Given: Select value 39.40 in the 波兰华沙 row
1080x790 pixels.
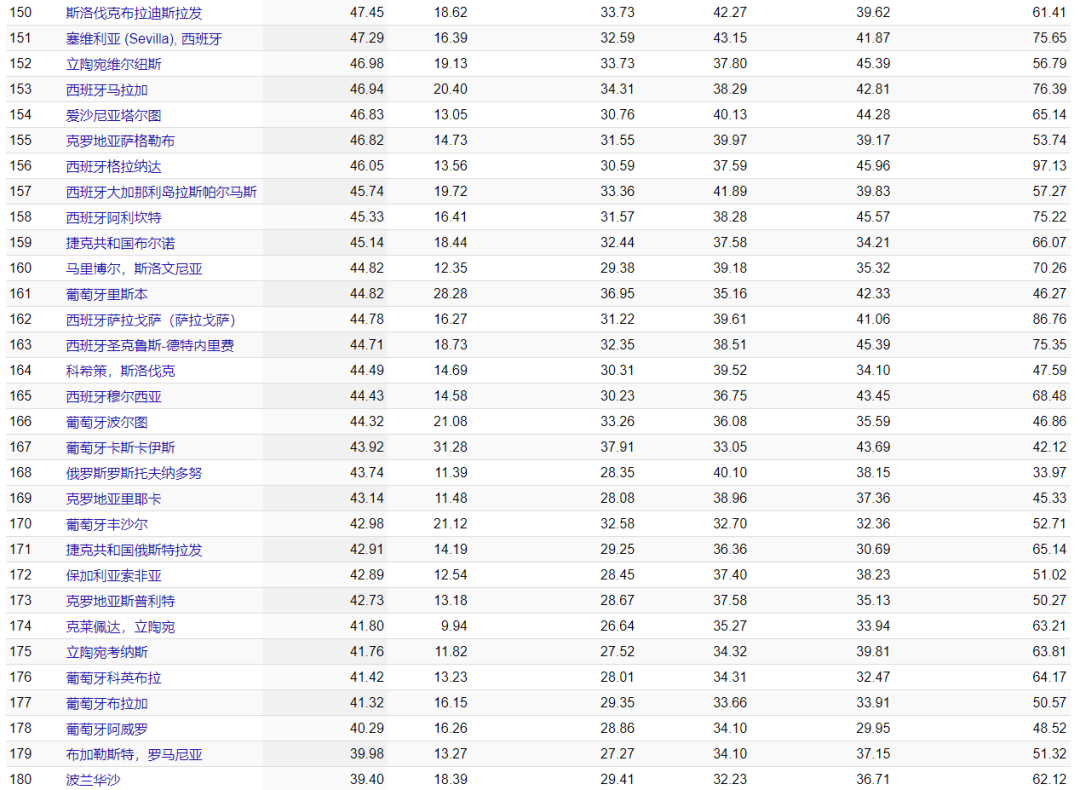Looking at the screenshot, I should (x=367, y=779).
